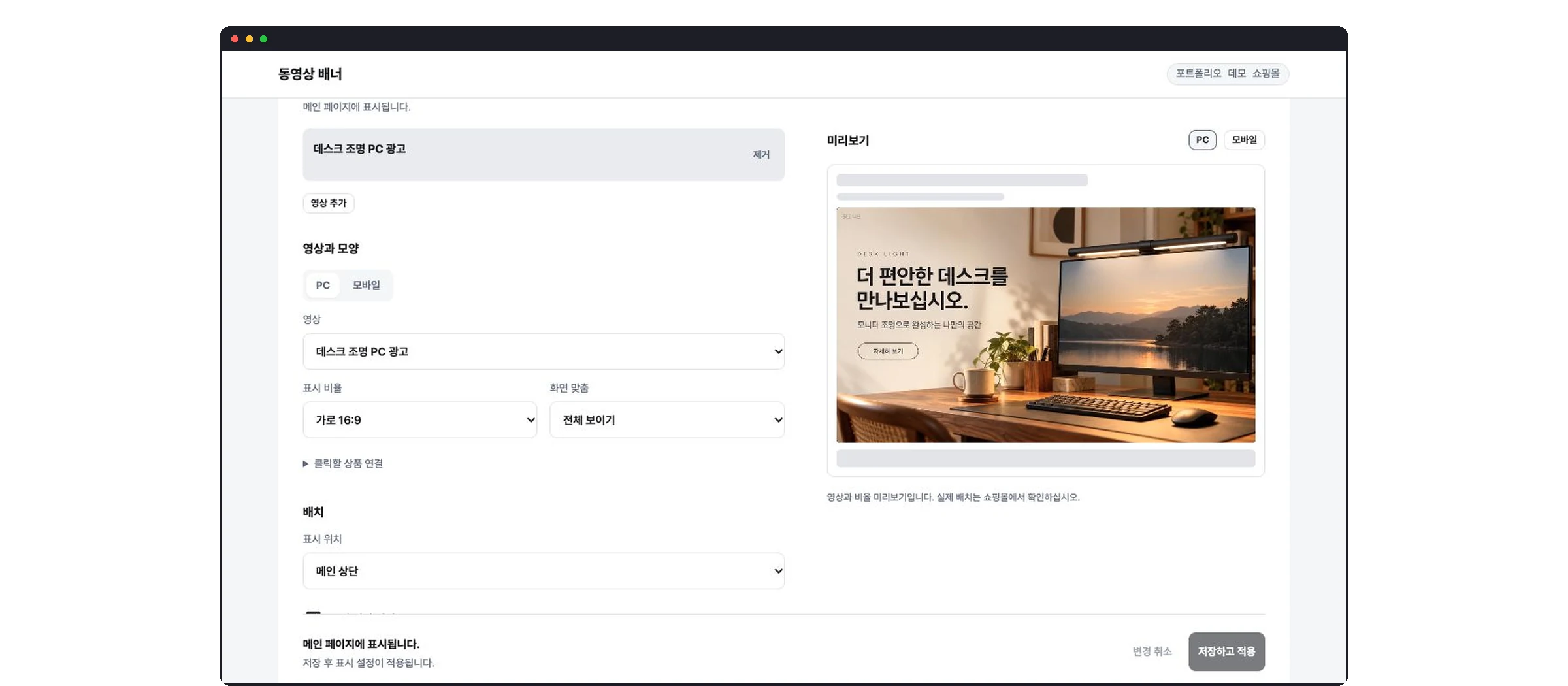Click the 자세히 보기 button in preview
Image resolution: width=1568 pixels, height=686 pixels.
point(888,351)
